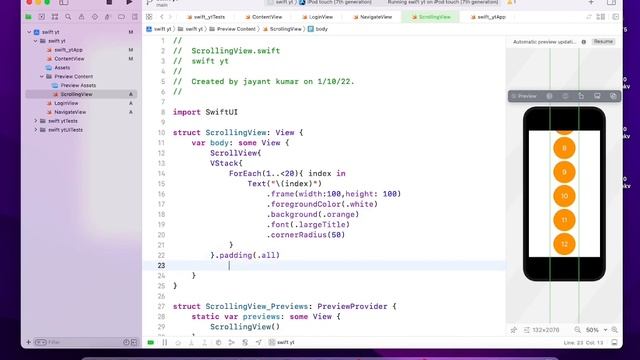The height and width of the screenshot is (360, 640).
Task: Toggle recent files filter clock icon
Action: [x=126, y=342]
